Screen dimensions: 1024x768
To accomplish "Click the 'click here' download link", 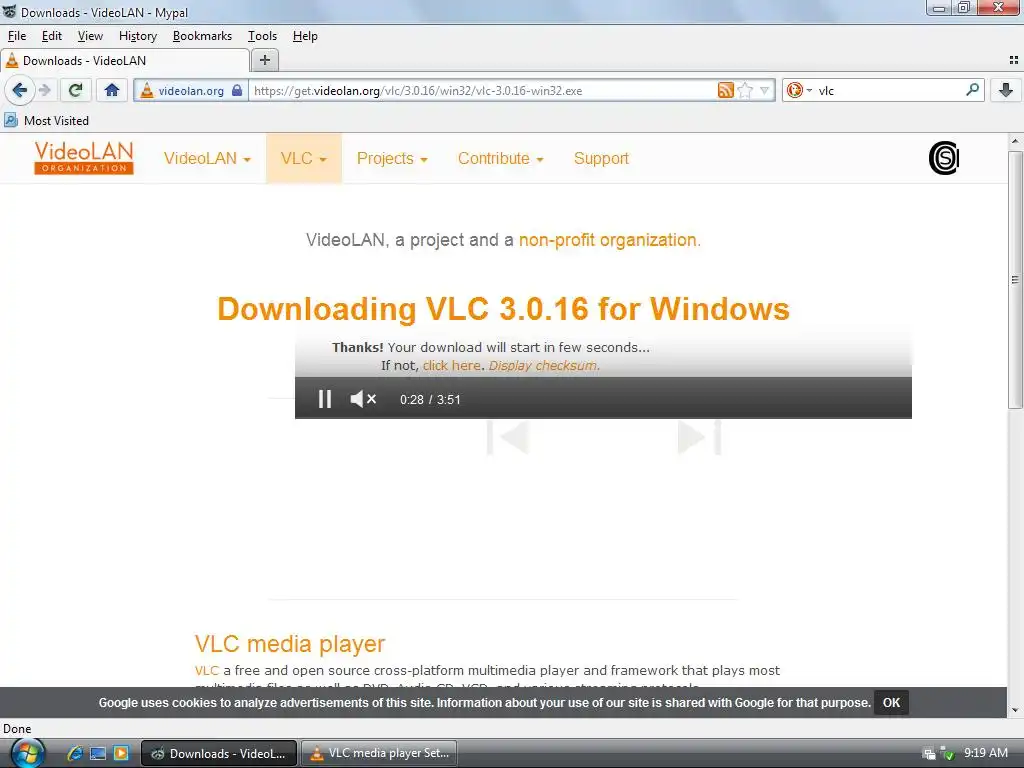I will pyautogui.click(x=451, y=365).
